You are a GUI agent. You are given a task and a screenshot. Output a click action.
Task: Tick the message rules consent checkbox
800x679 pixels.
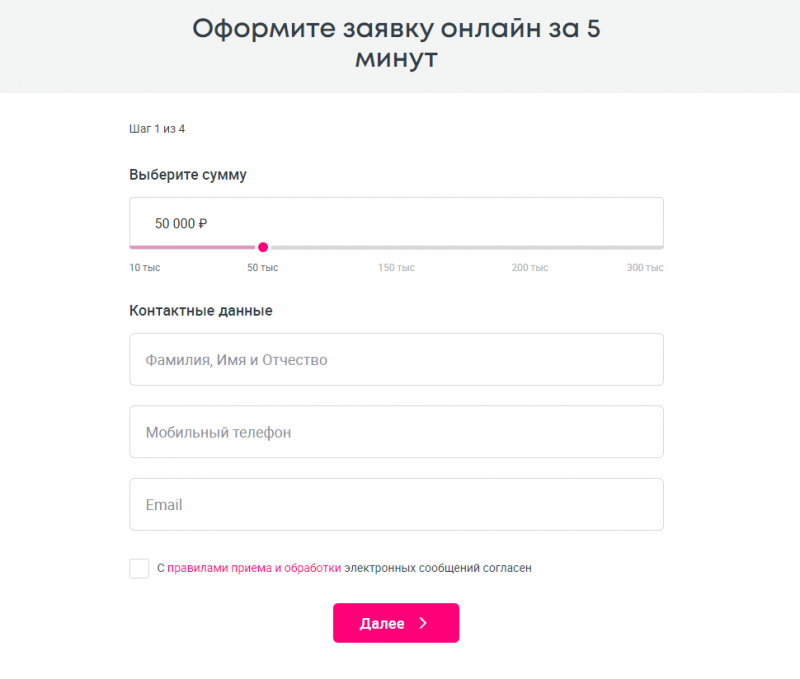tap(139, 568)
